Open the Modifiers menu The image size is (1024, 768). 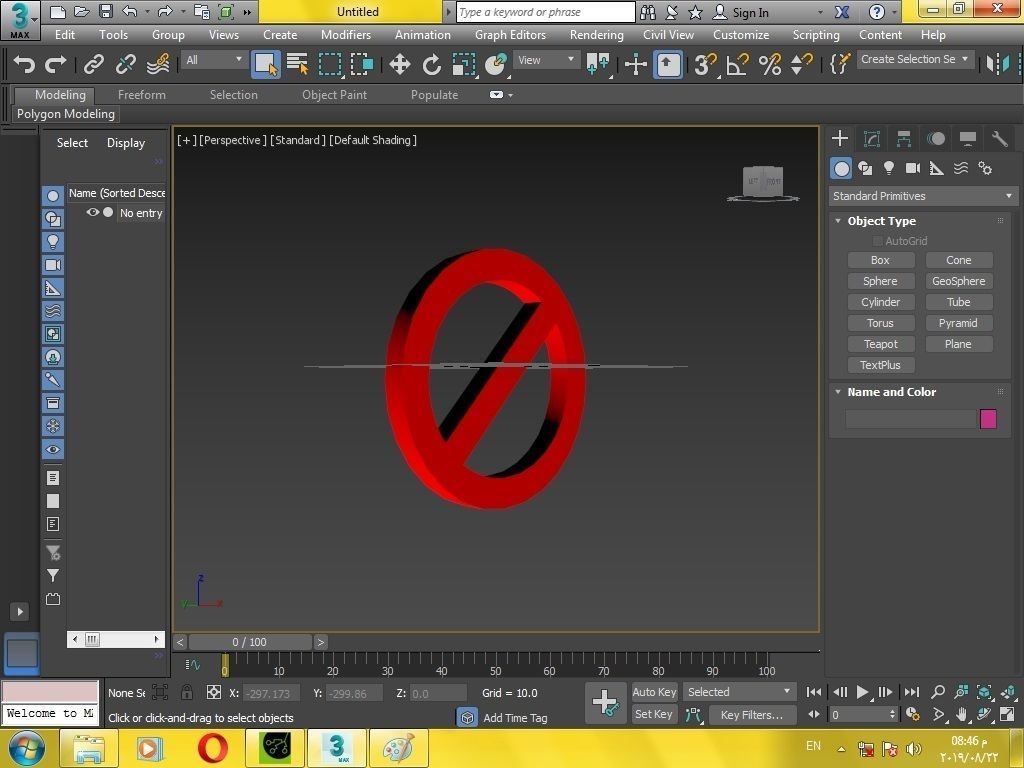tap(345, 35)
